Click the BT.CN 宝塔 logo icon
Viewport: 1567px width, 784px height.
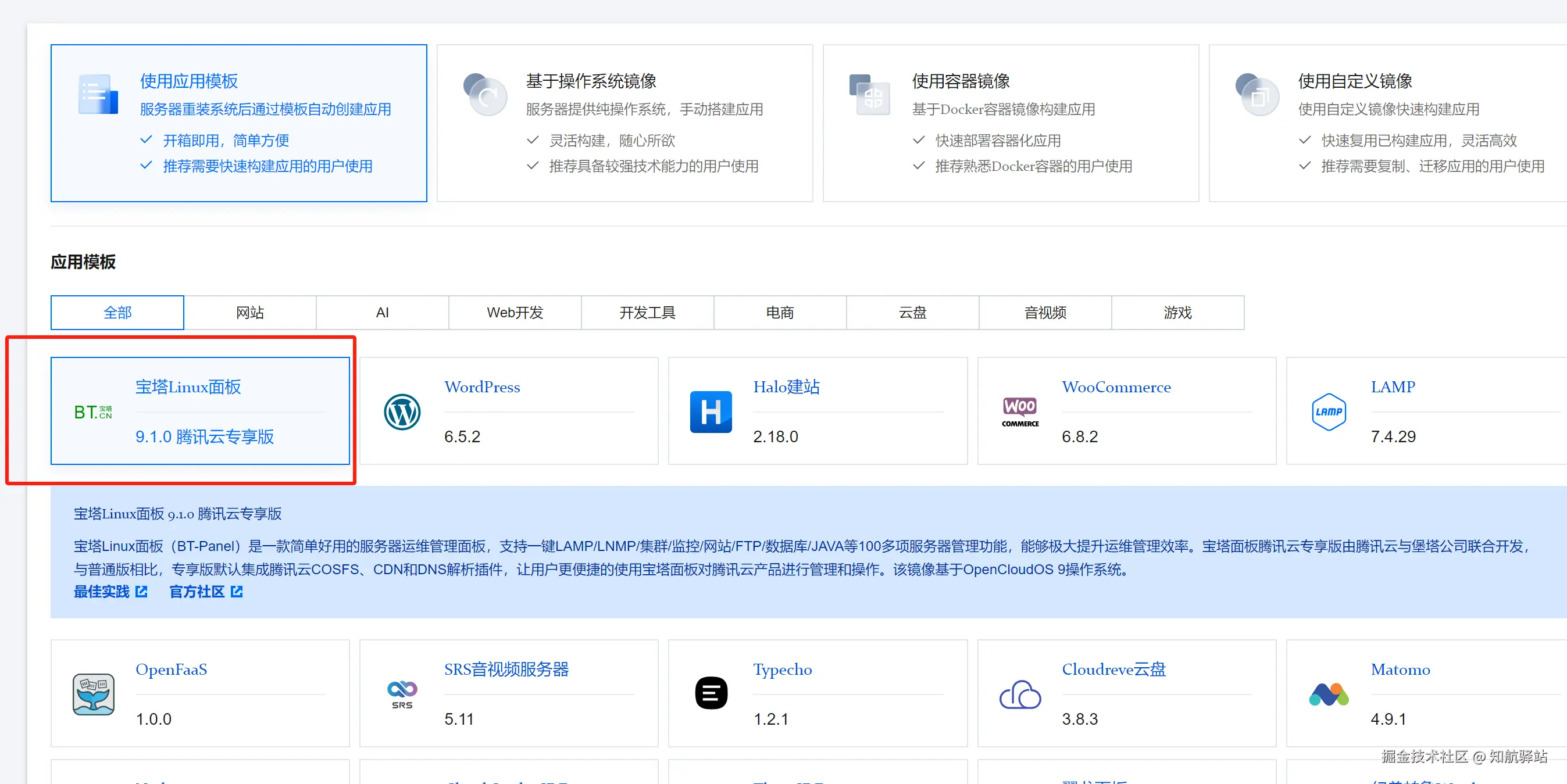(93, 412)
